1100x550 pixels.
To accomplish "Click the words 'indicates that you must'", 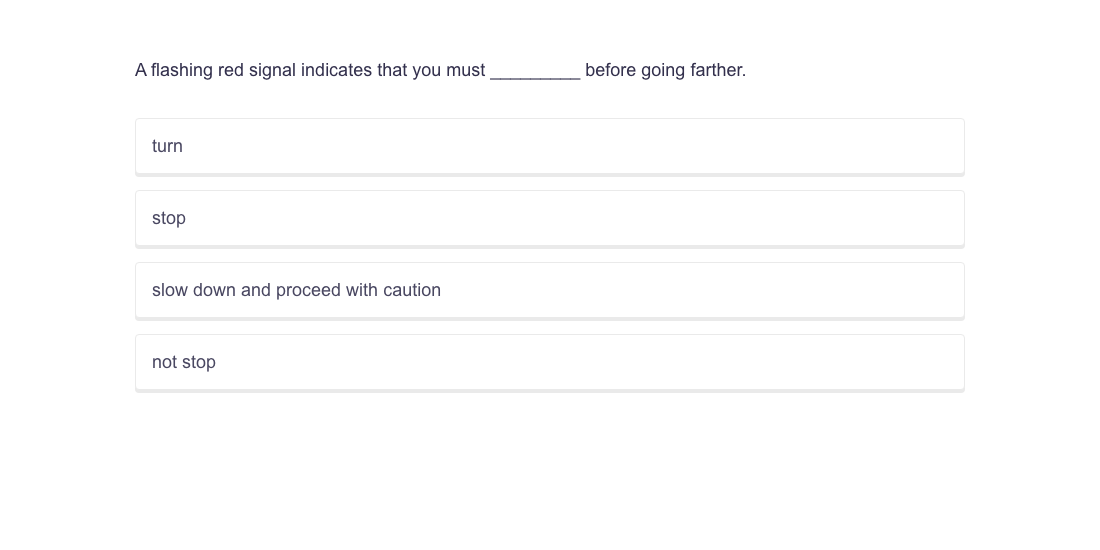I will (x=392, y=70).
